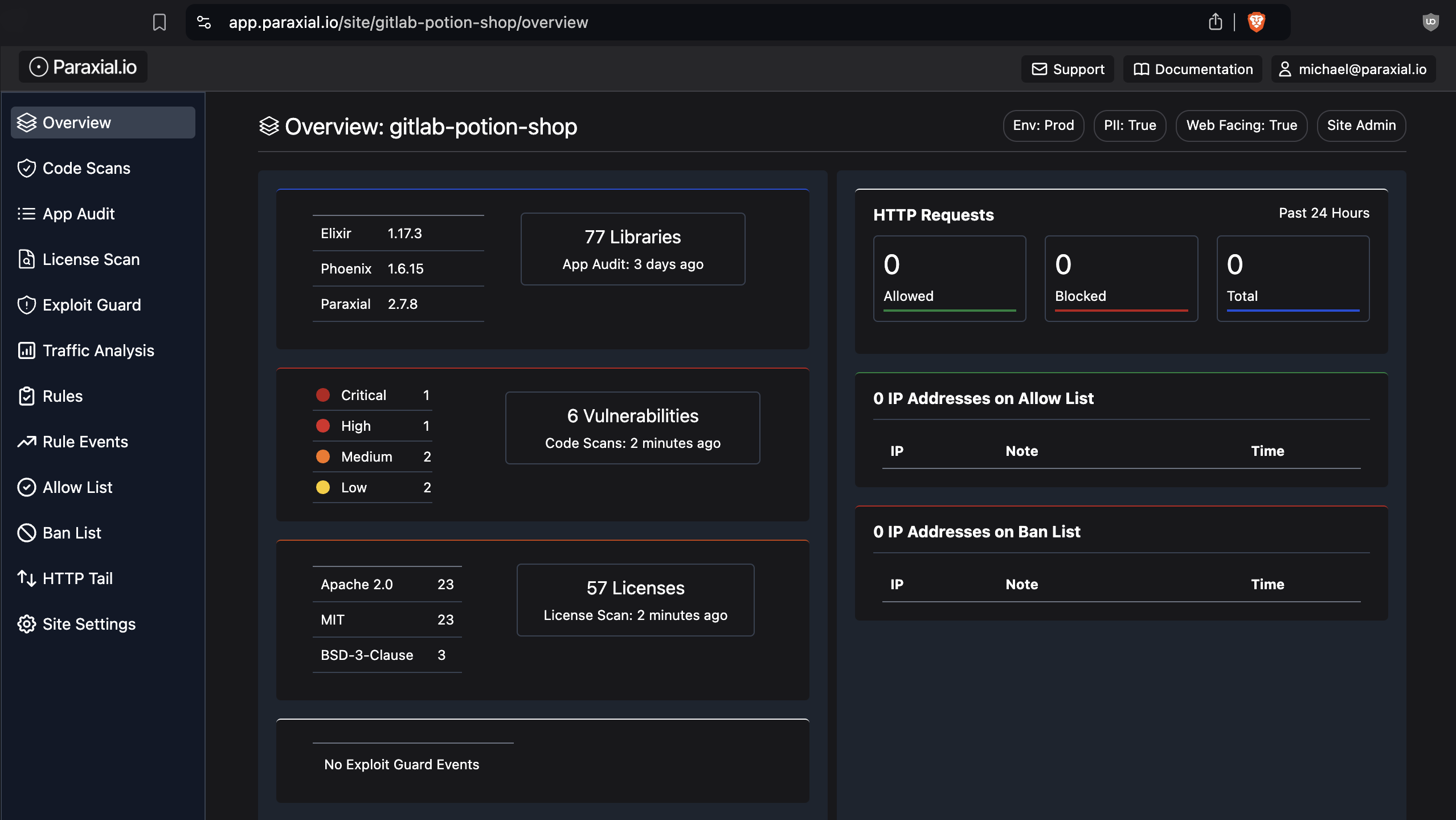1456x820 pixels.
Task: Click the Site Settings gear icon
Action: [27, 624]
